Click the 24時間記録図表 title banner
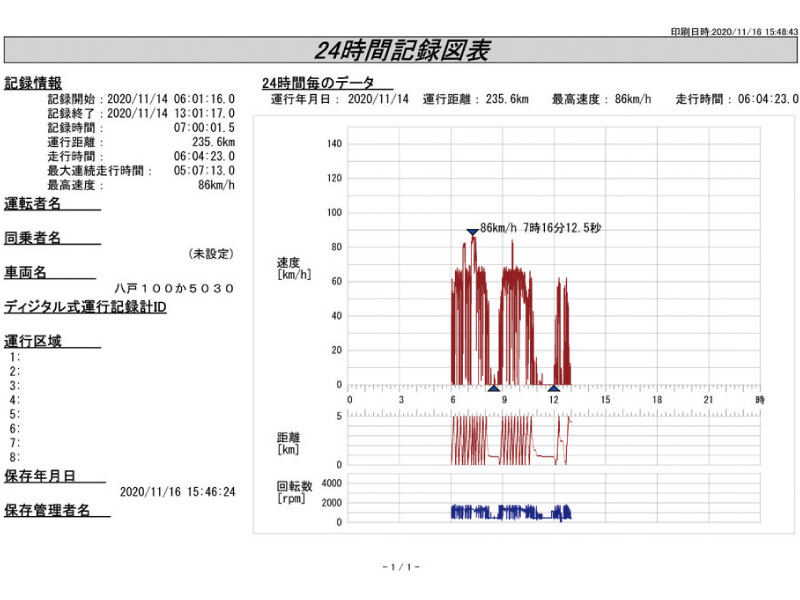Image resolution: width=800 pixels, height=600 pixels. (x=401, y=50)
